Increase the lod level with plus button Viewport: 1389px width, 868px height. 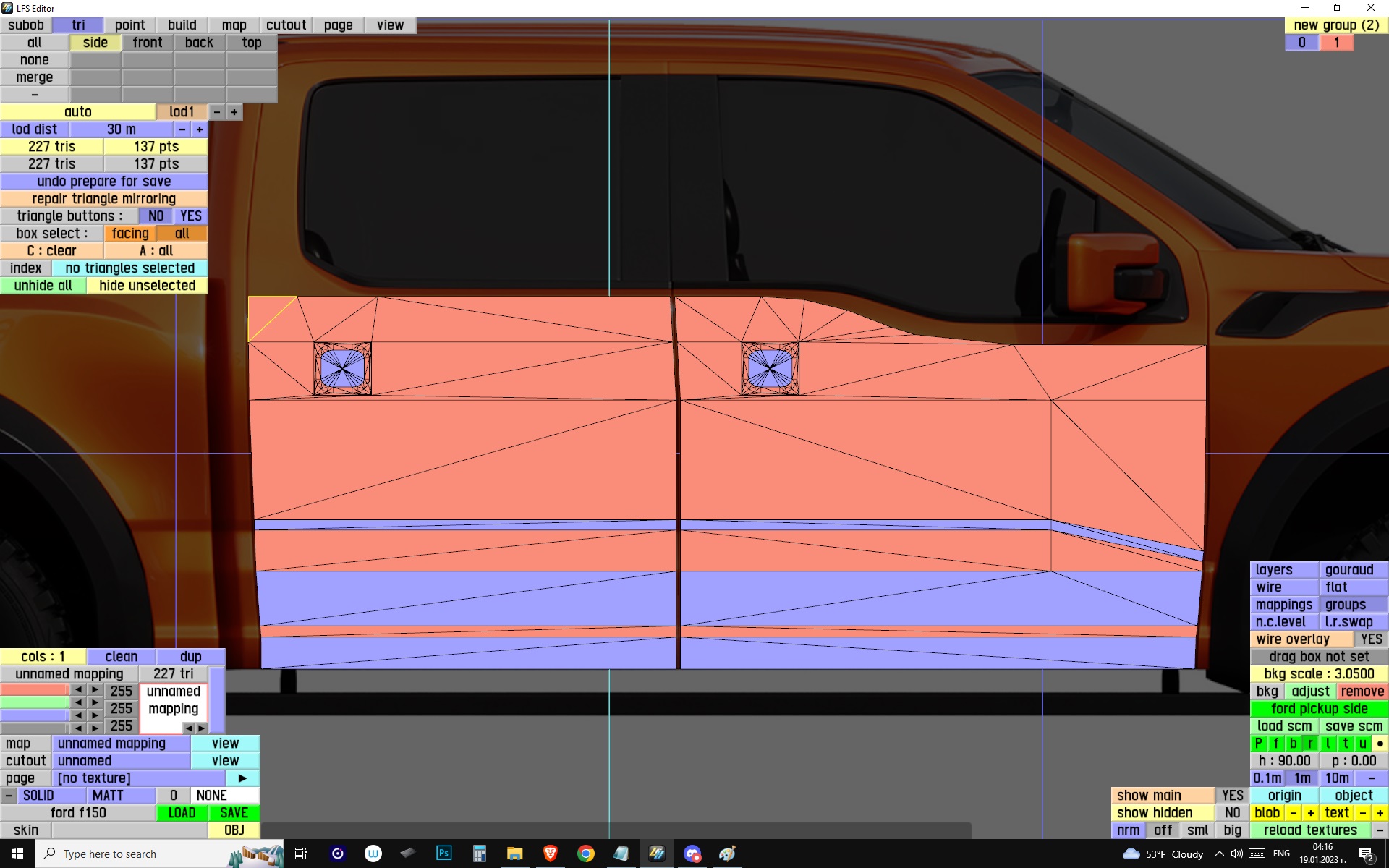point(234,112)
